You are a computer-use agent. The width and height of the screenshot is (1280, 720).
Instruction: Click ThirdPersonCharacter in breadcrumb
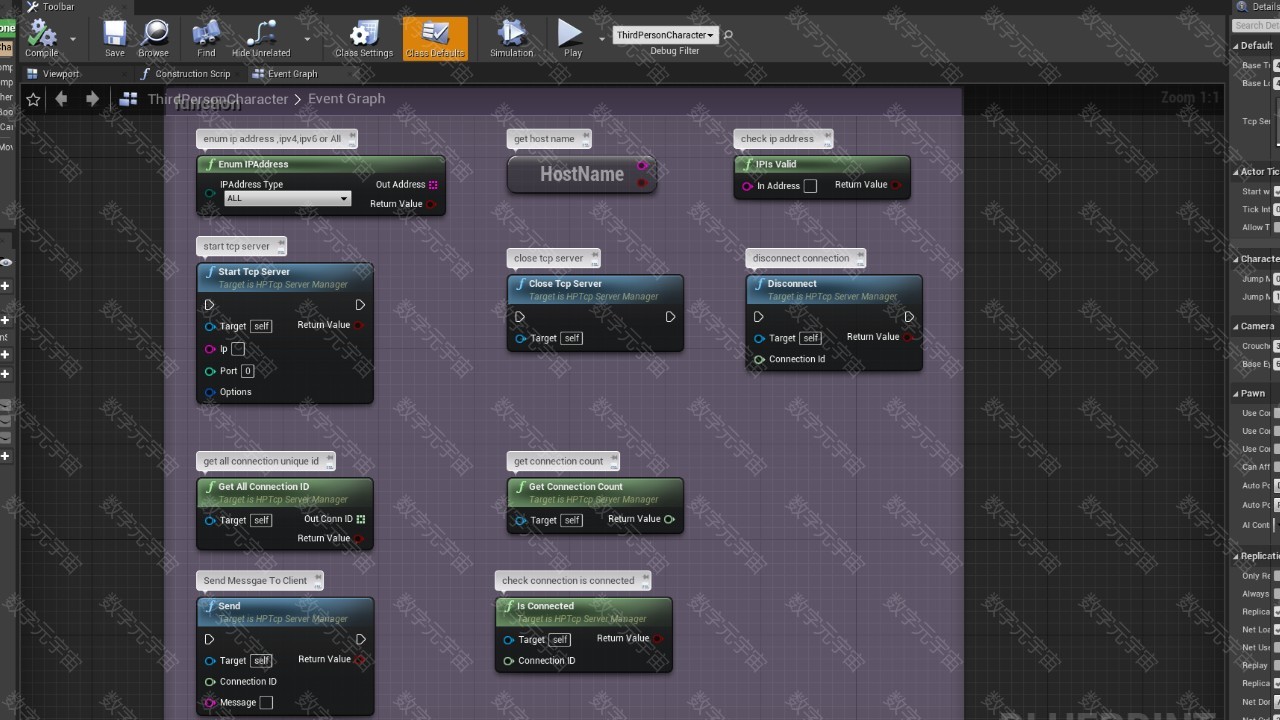(217, 99)
